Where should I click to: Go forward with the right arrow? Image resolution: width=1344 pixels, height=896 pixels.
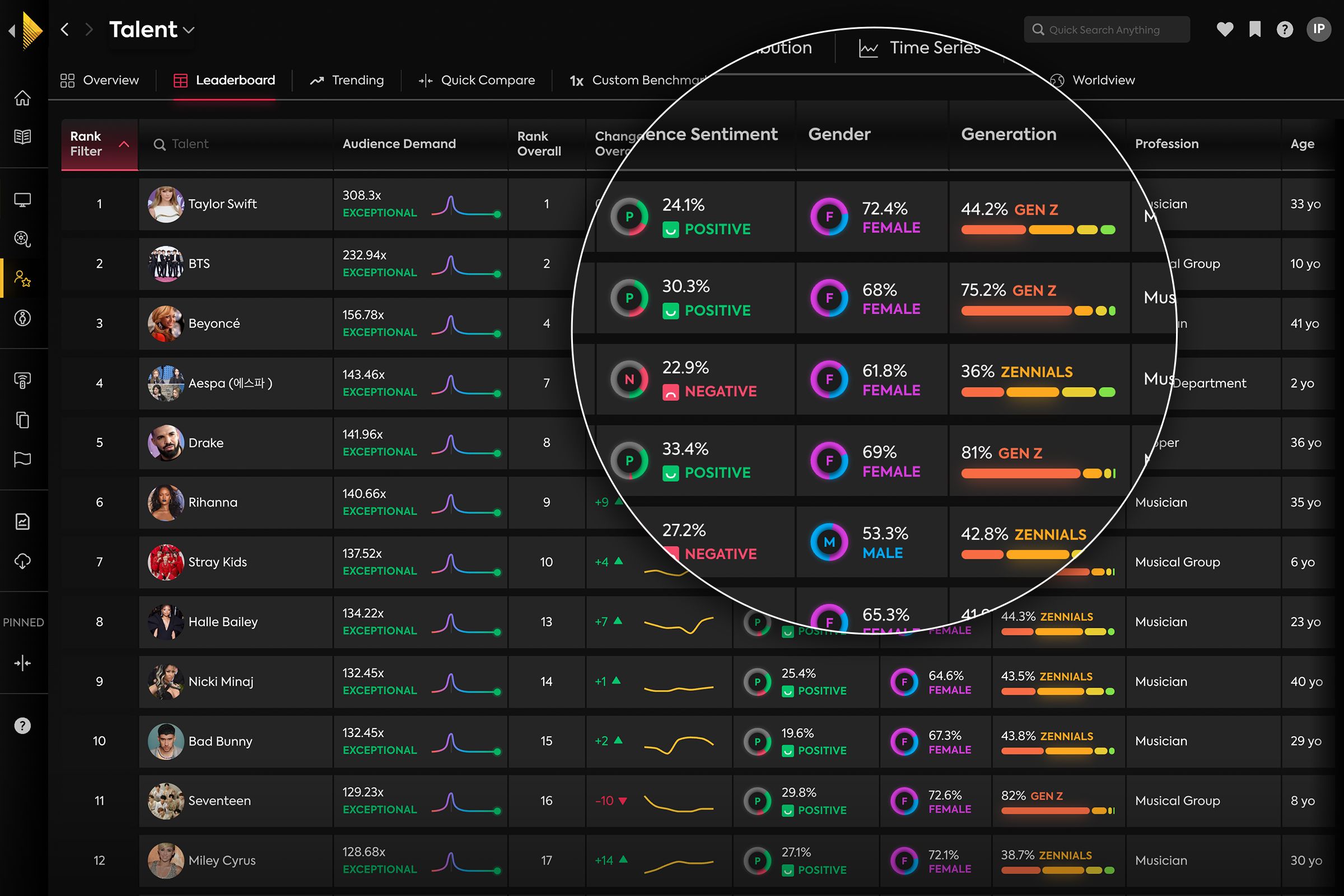click(88, 29)
